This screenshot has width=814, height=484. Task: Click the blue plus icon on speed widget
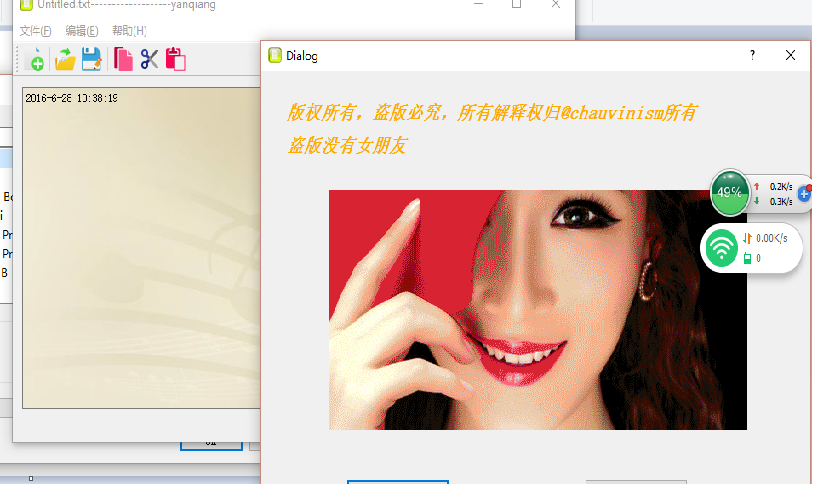click(x=804, y=194)
